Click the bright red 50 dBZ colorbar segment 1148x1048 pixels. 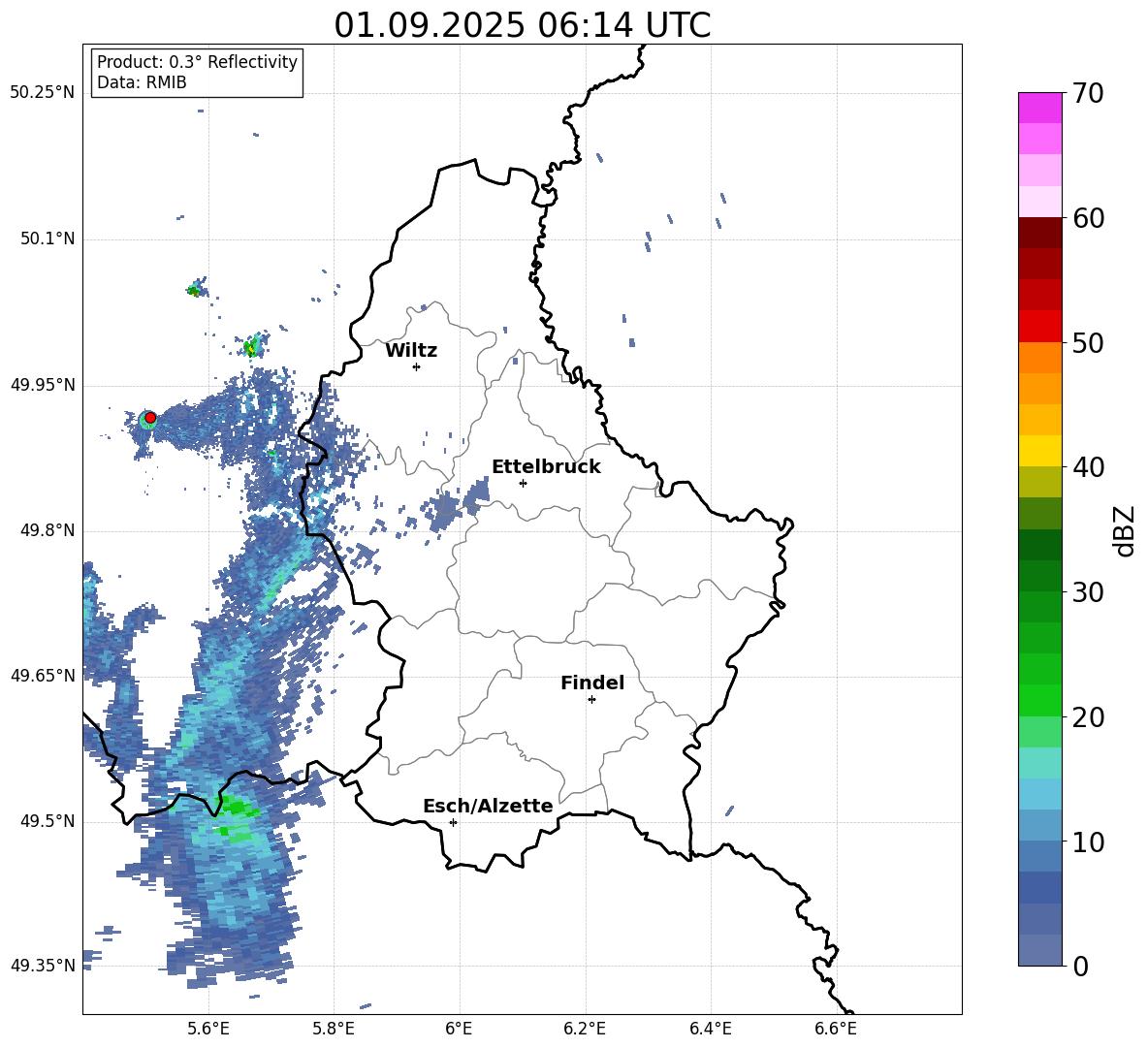coord(1039,327)
